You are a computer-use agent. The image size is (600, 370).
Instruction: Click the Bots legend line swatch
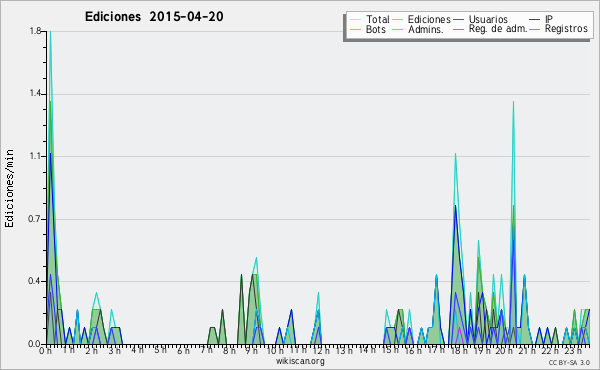click(355, 29)
